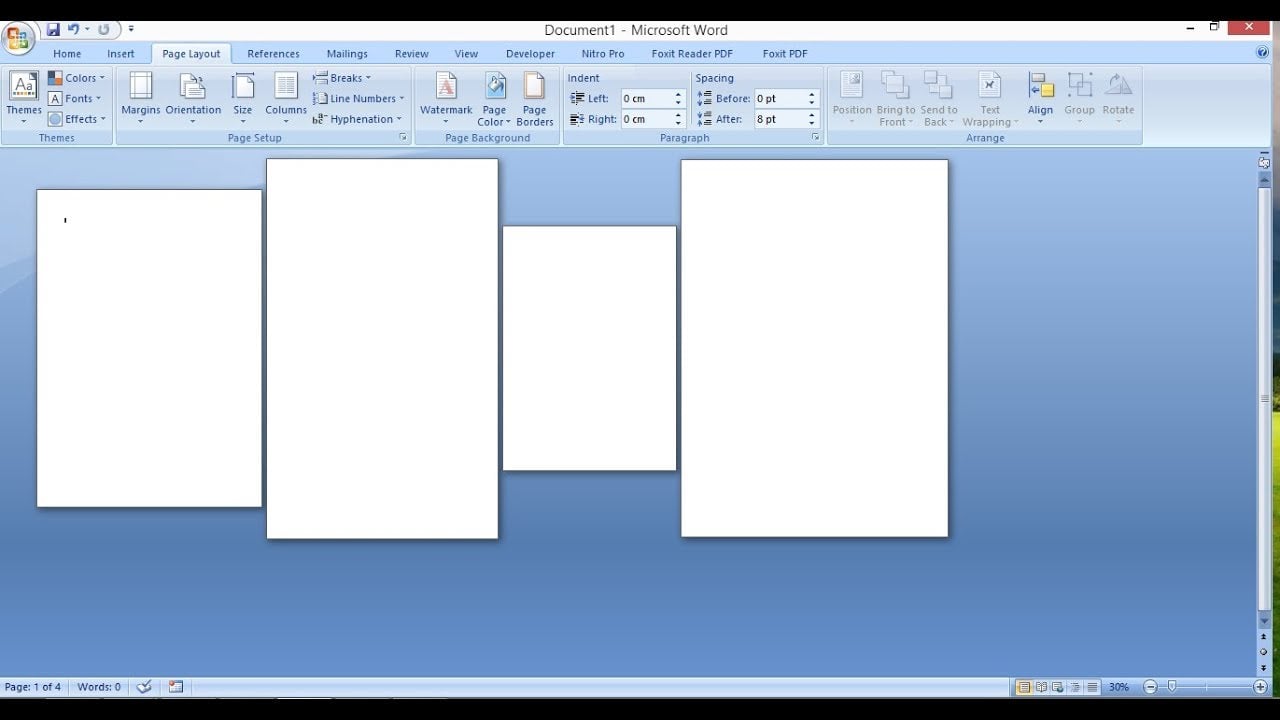The width and height of the screenshot is (1280, 720).
Task: Switch to the Mailings tab
Action: click(x=347, y=54)
